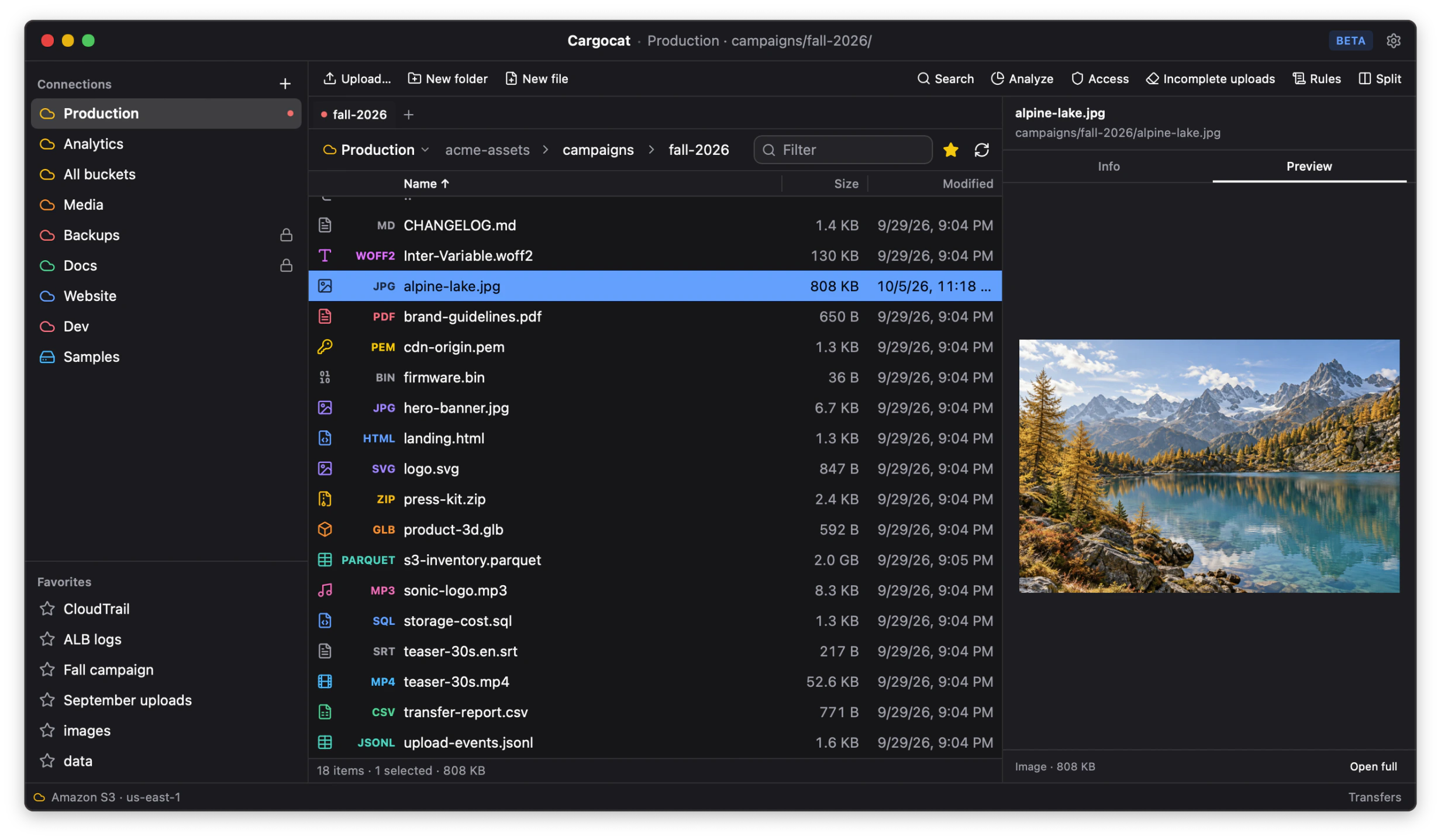Screen dimensions: 1441x840
Task: Click the star icon beside CloudTrail favorite
Action: coord(47,609)
